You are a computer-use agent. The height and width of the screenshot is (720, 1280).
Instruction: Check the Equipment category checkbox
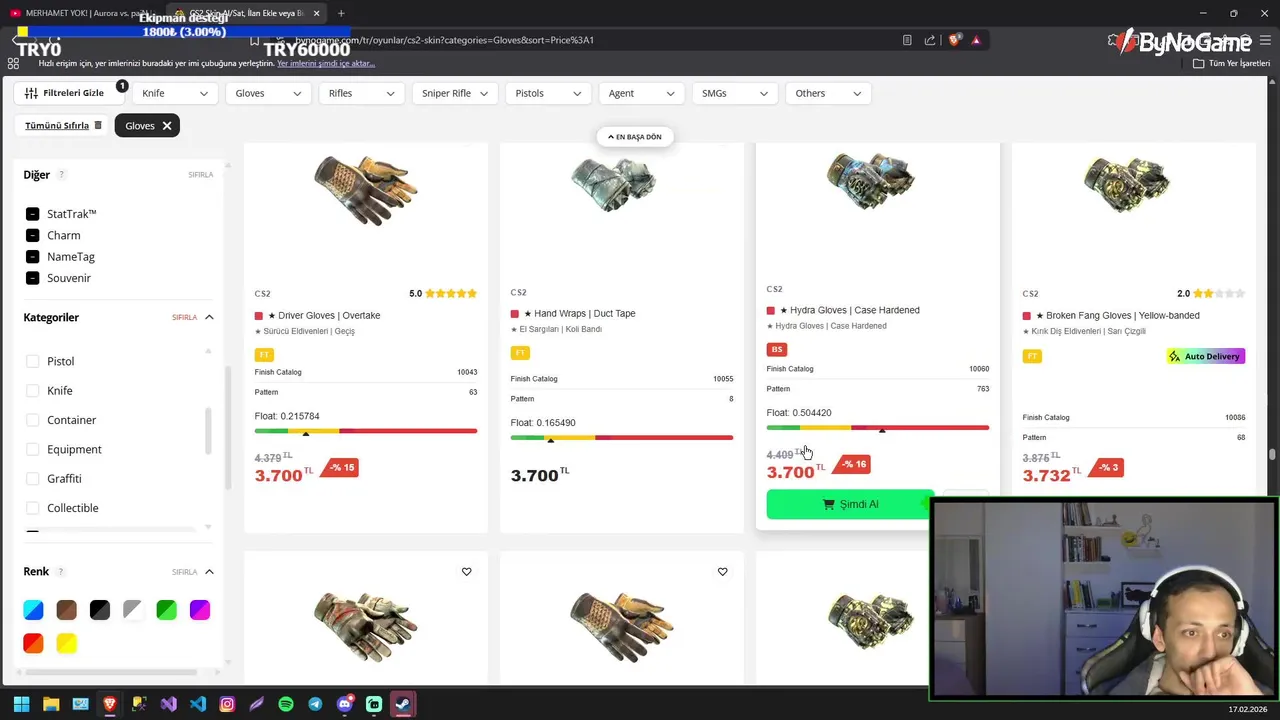point(33,449)
